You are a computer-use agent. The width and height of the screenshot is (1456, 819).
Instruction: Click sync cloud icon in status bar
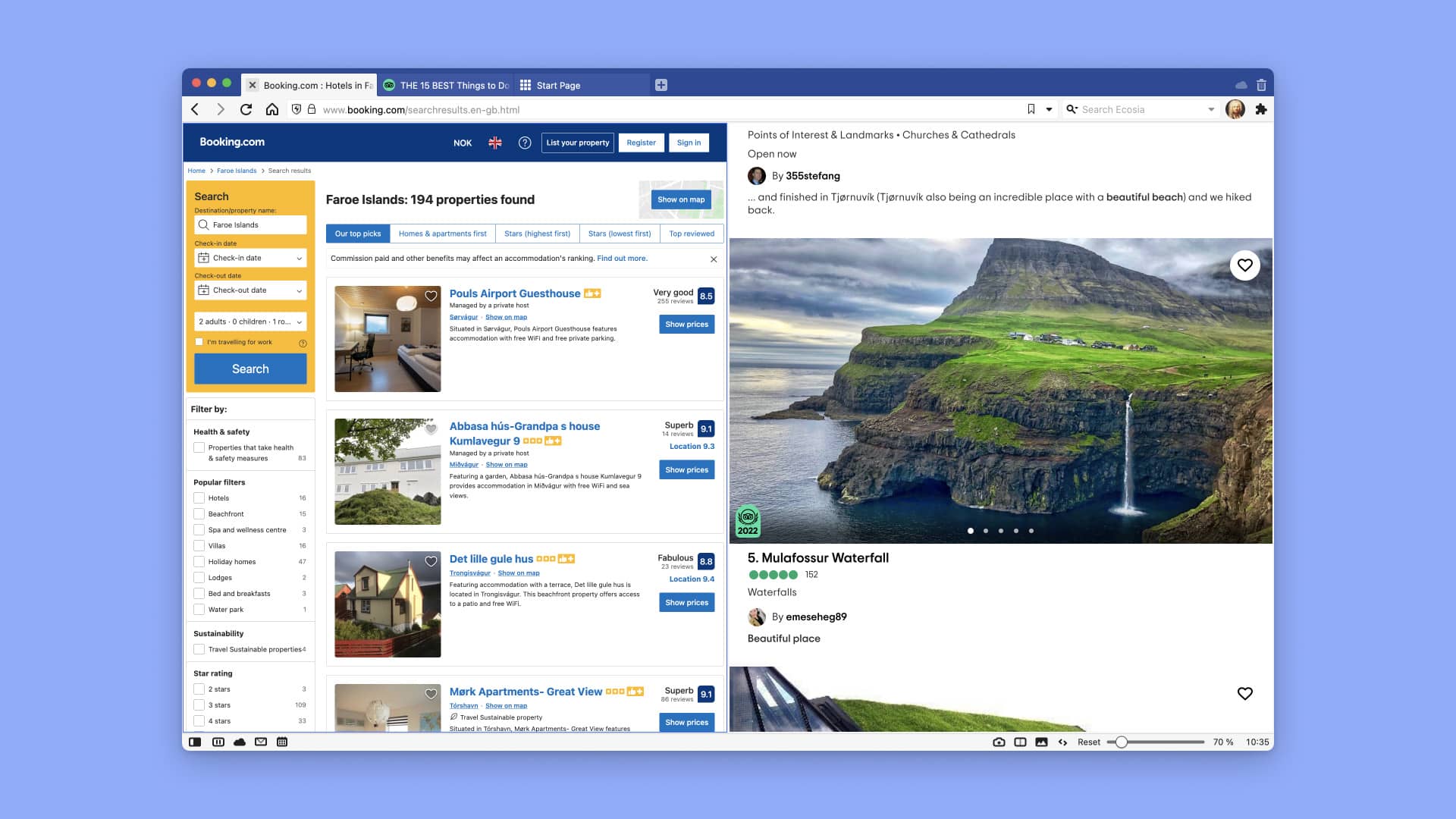coord(240,742)
